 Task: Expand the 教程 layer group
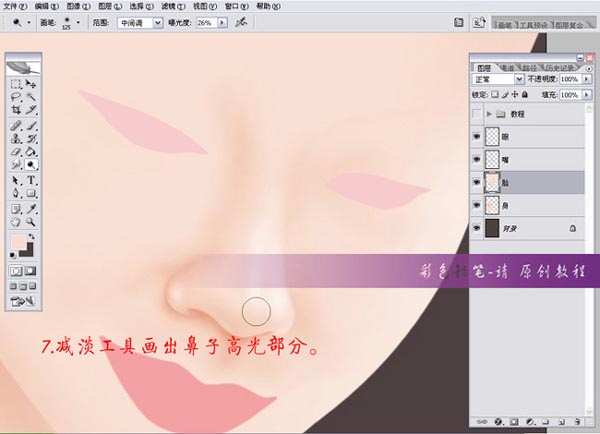(489, 114)
